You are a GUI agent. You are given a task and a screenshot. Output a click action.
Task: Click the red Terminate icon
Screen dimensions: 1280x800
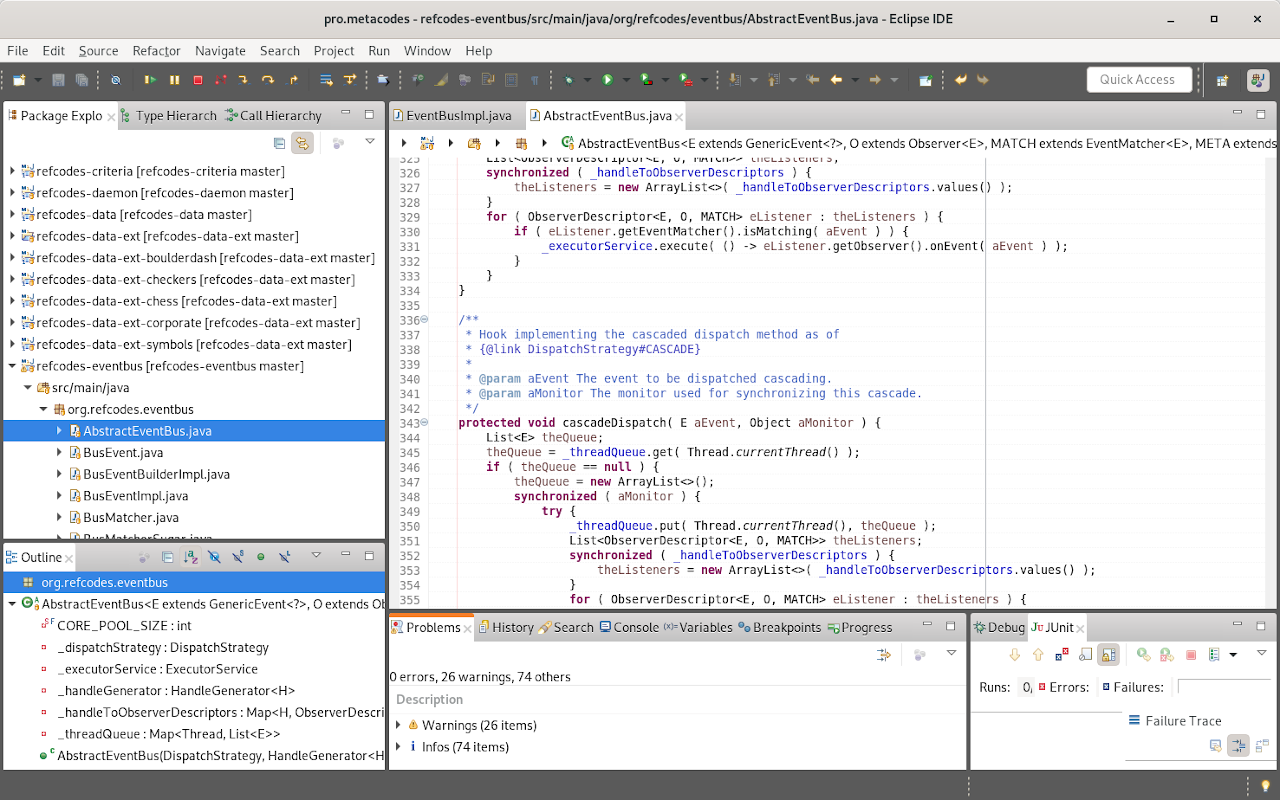(198, 80)
